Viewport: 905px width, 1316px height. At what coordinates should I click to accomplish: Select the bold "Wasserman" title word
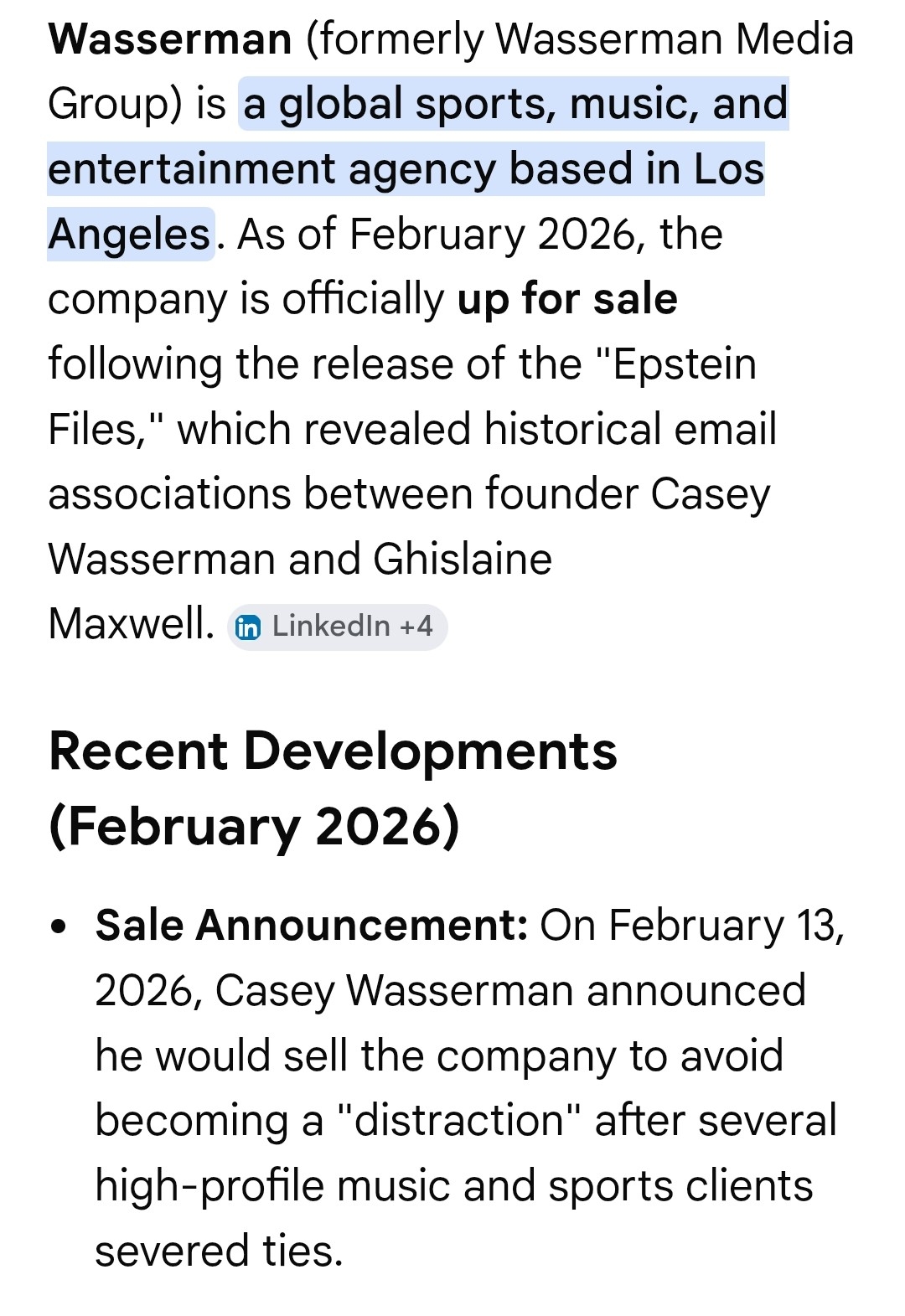point(170,39)
